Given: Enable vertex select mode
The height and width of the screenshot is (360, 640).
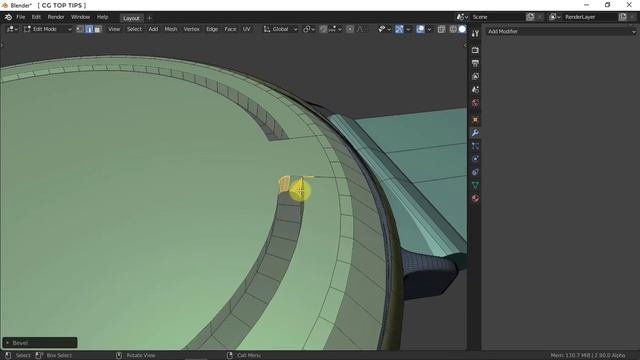Looking at the screenshot, I should (80, 29).
